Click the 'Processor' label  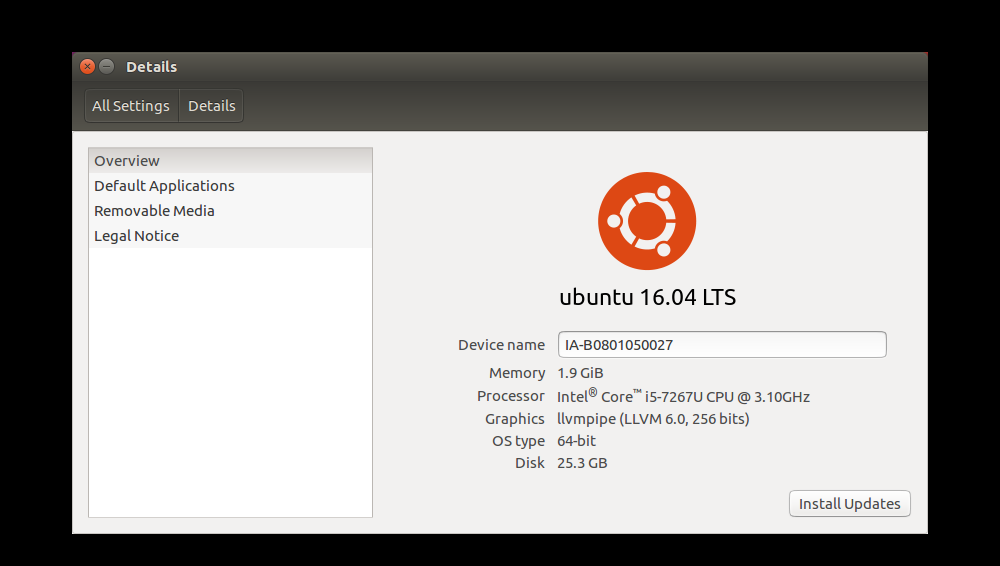(x=511, y=396)
